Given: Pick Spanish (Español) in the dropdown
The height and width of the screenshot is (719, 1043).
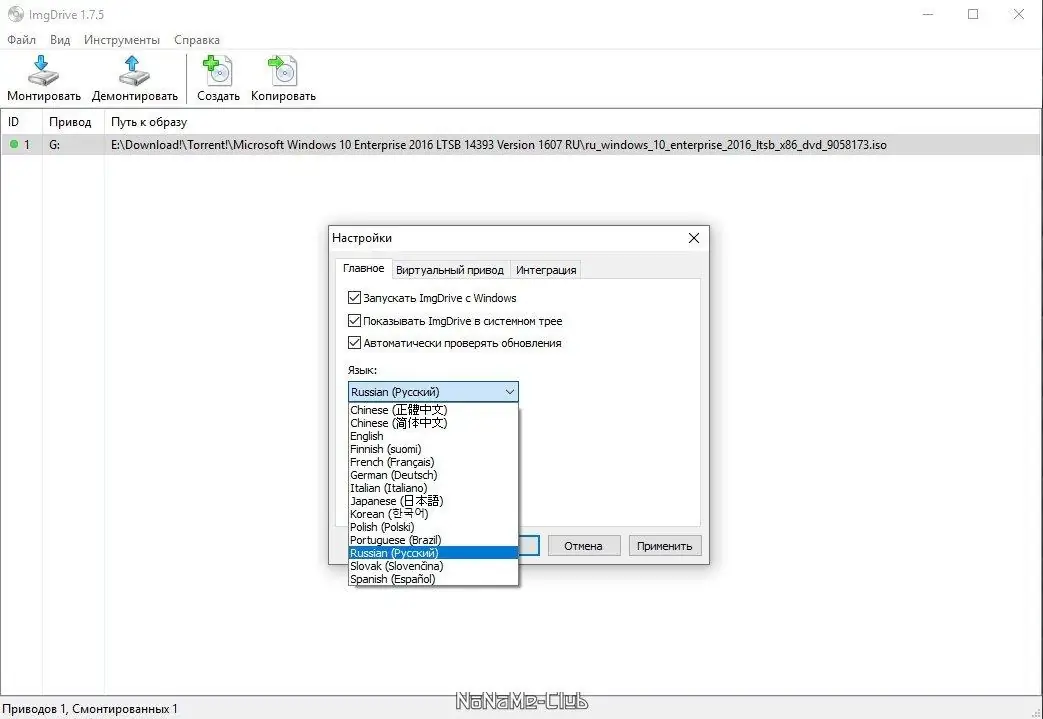Looking at the screenshot, I should pyautogui.click(x=433, y=579).
